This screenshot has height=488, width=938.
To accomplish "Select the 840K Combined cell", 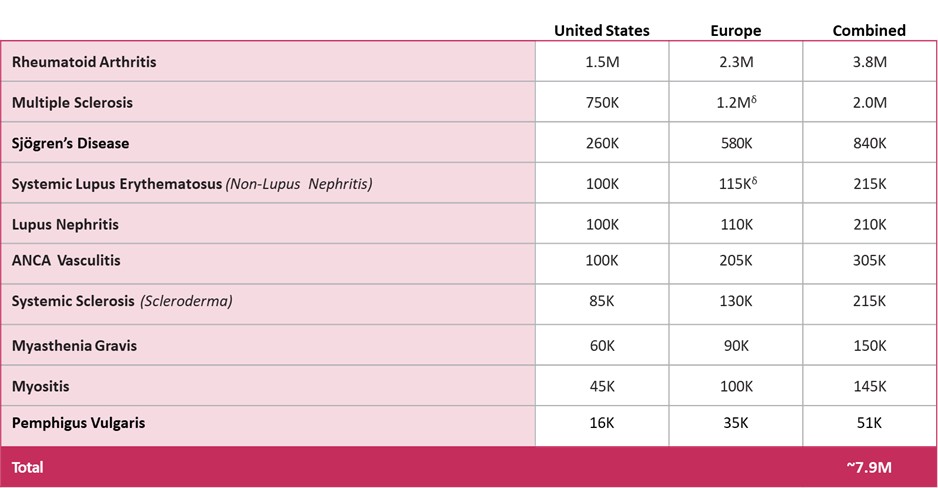I will pyautogui.click(x=869, y=143).
